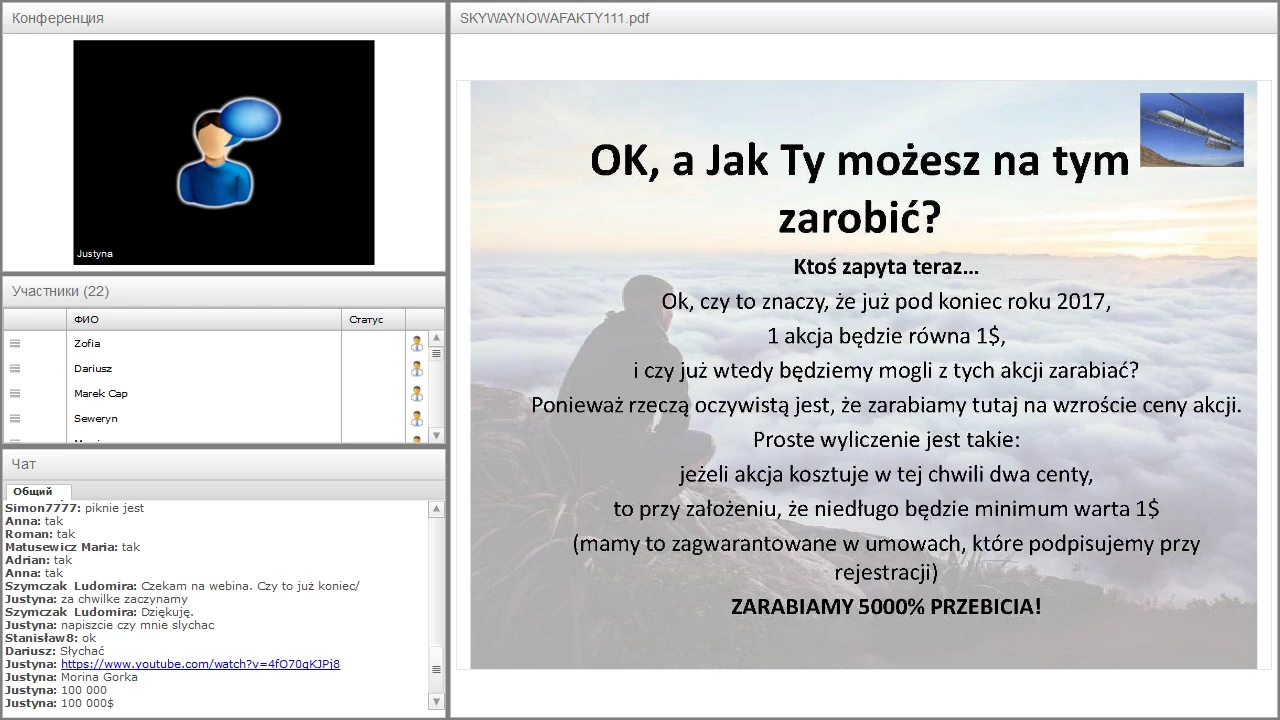Click the speaker avatar icon in the Justyna video
The height and width of the screenshot is (720, 1280).
click(x=228, y=152)
